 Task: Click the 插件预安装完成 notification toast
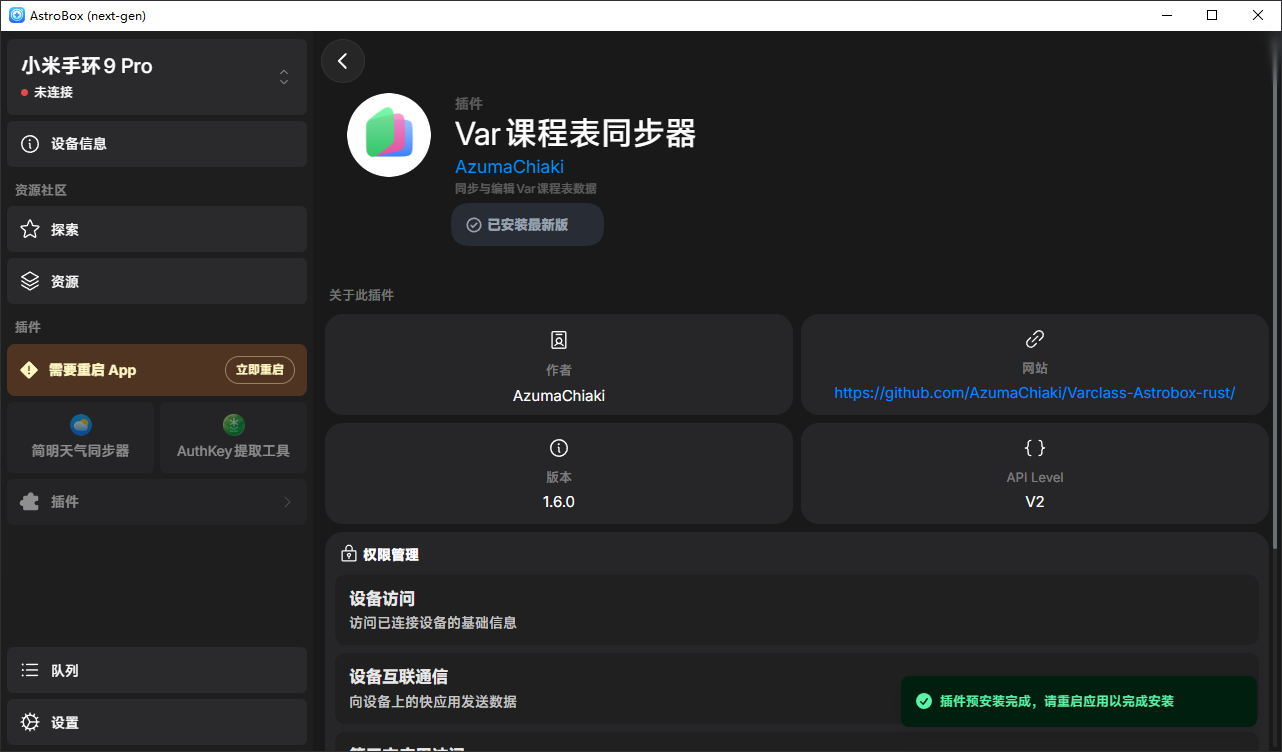point(1079,701)
